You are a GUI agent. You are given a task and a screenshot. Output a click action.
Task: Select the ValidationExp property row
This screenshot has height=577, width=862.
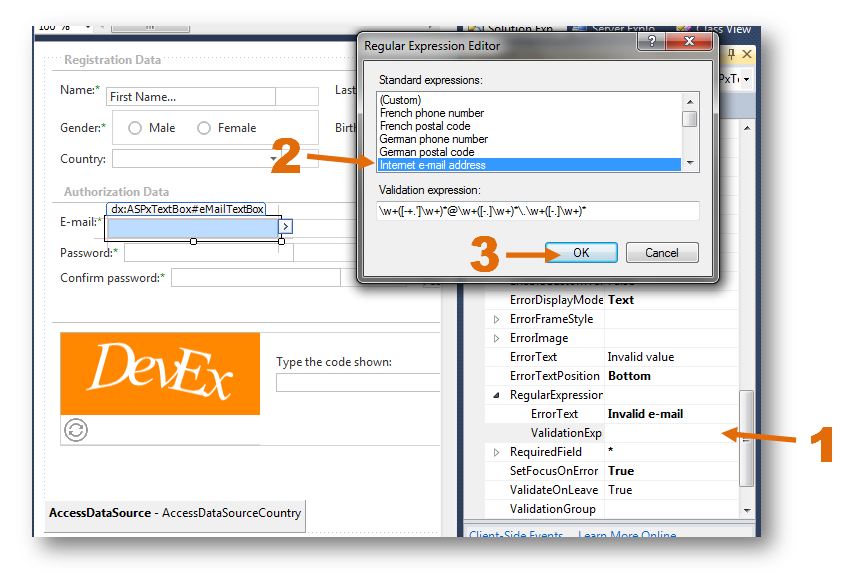[611, 433]
